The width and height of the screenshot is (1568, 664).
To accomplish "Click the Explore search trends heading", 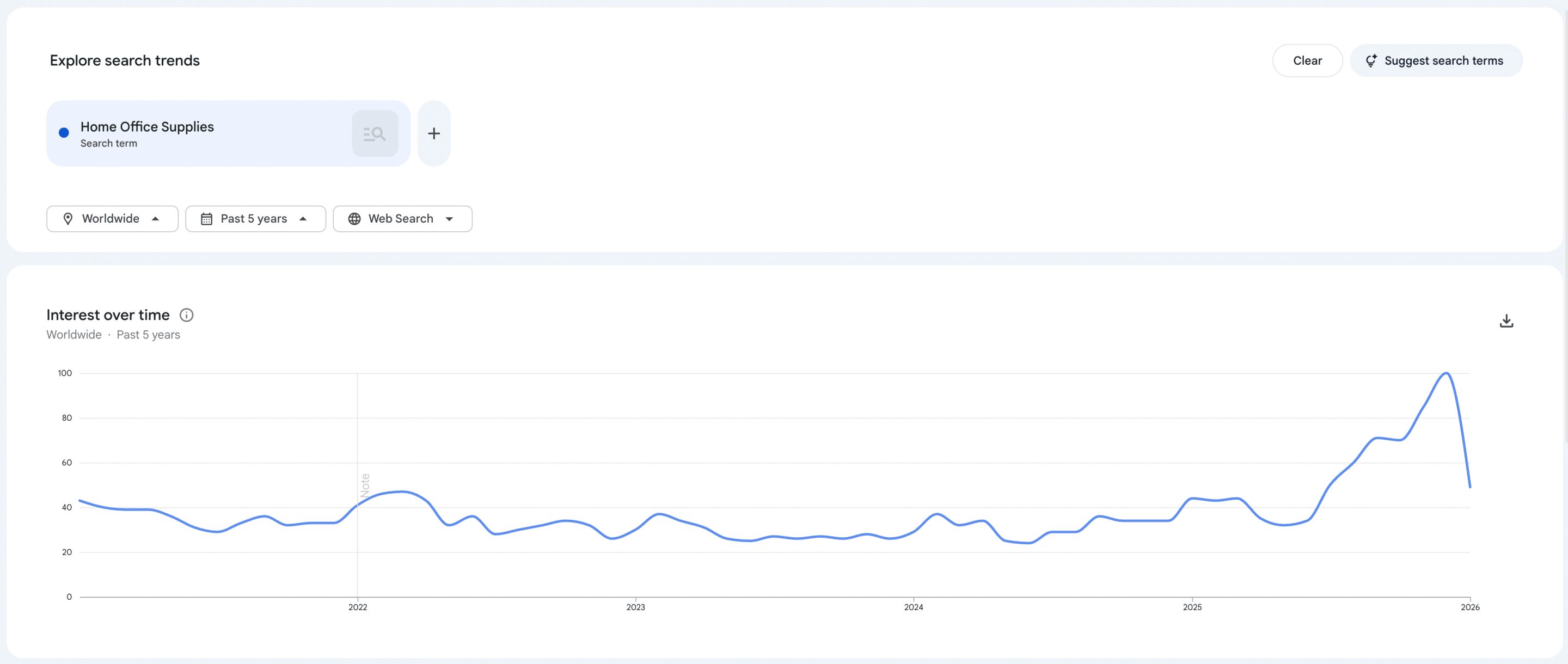I will coord(125,60).
